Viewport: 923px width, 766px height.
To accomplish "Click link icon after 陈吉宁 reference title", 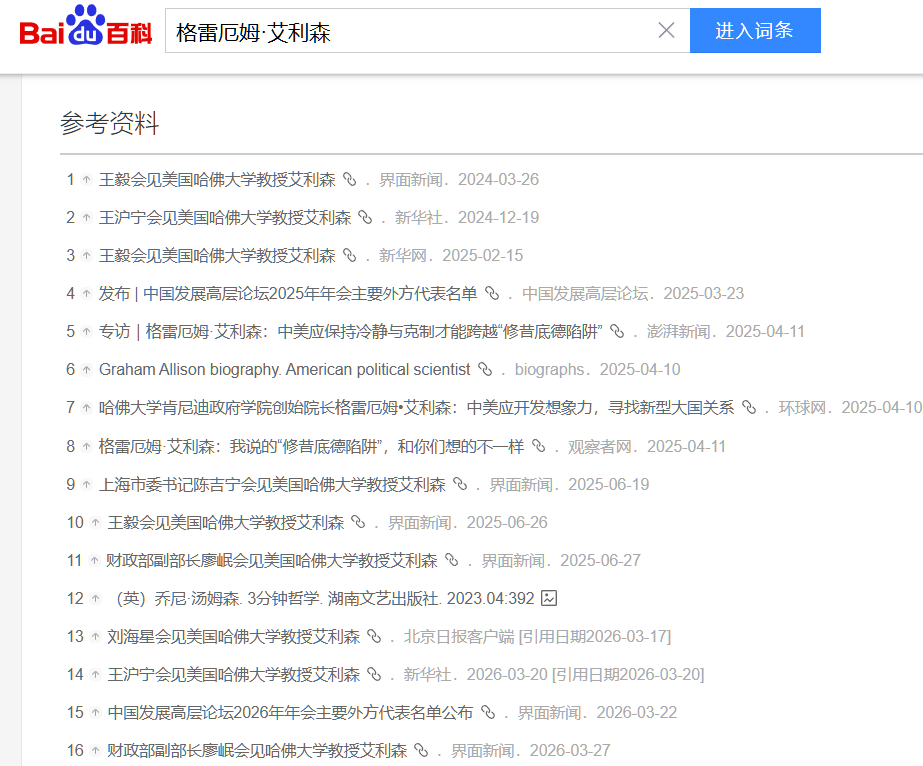I will (x=460, y=484).
